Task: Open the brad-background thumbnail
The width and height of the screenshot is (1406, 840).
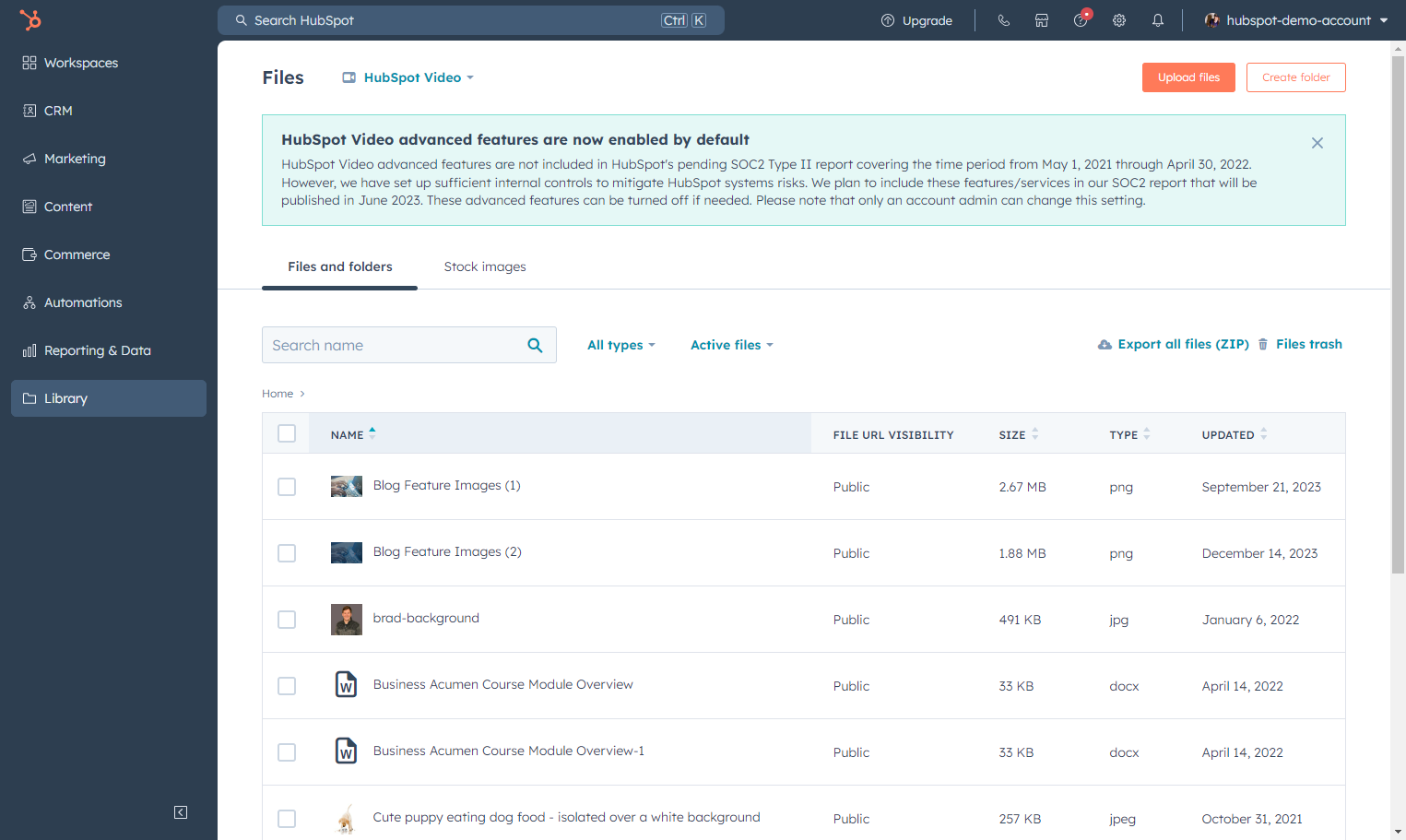Action: (x=347, y=620)
